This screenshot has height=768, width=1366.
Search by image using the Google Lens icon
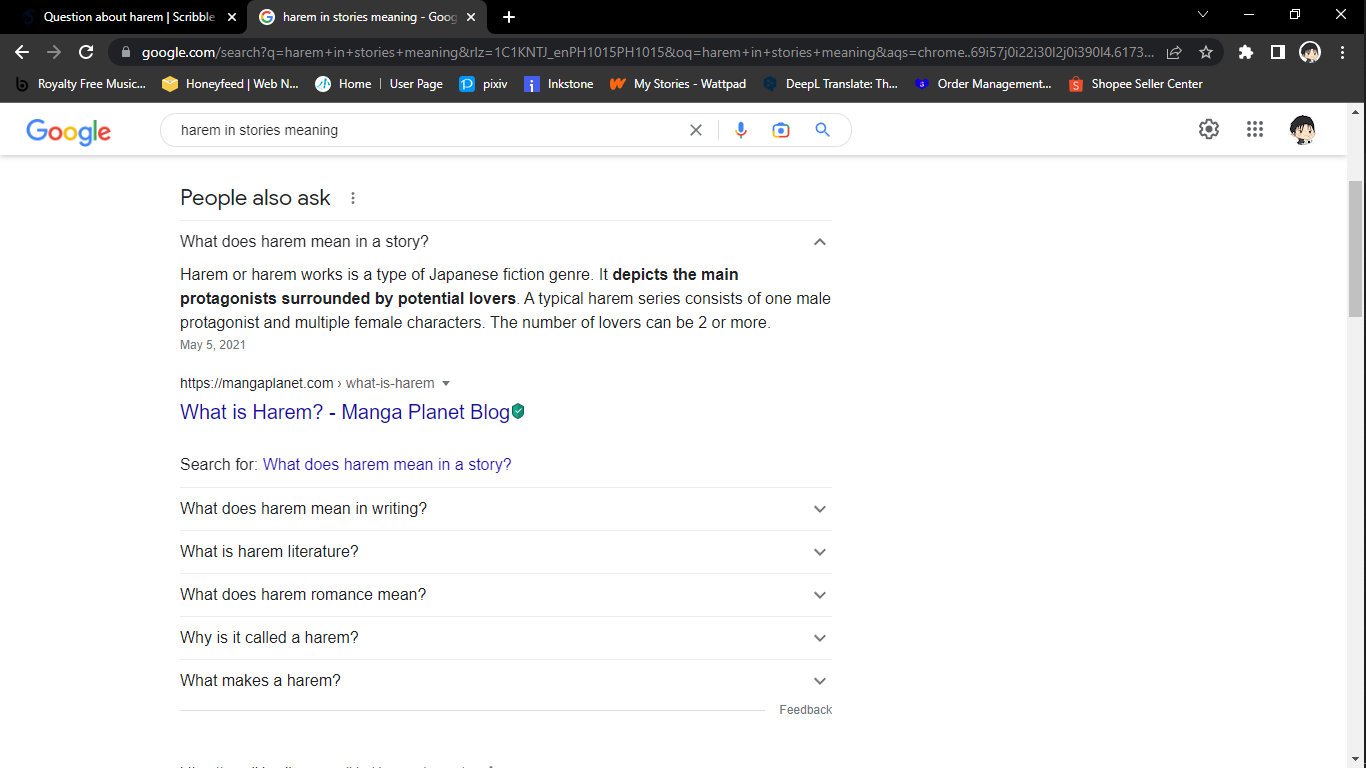[781, 129]
